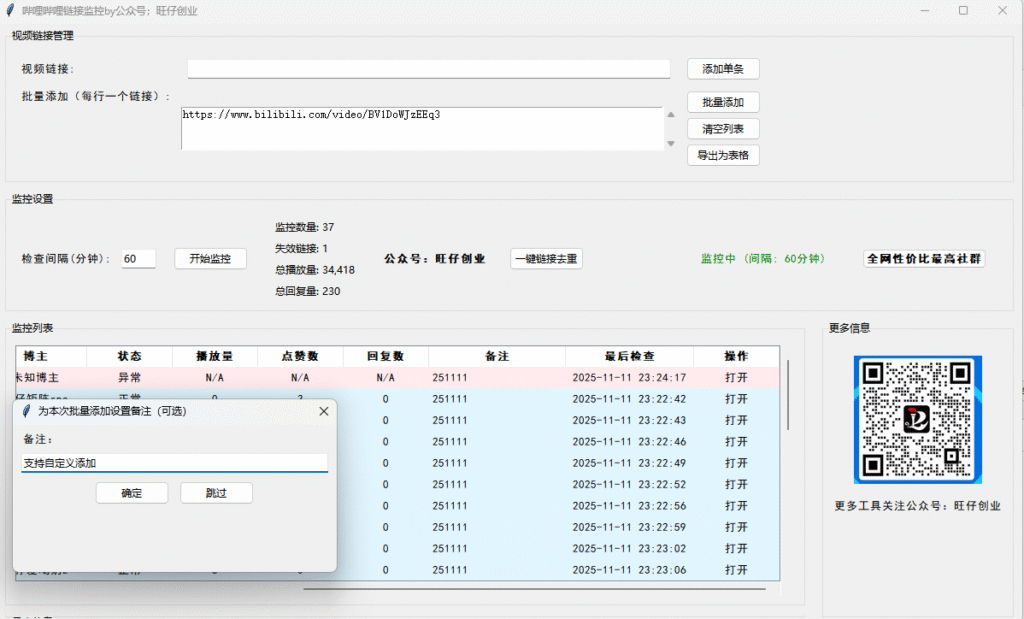Confirm the remark dialog with 确定
Image resolution: width=1024 pixels, height=619 pixels.
131,493
